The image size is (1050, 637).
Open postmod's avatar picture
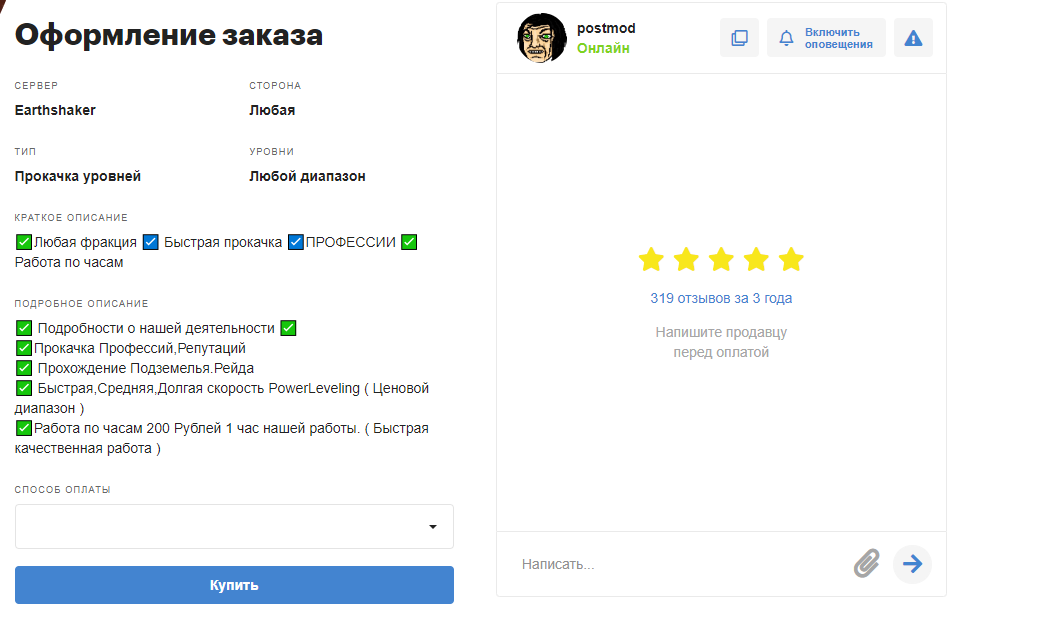[x=542, y=38]
